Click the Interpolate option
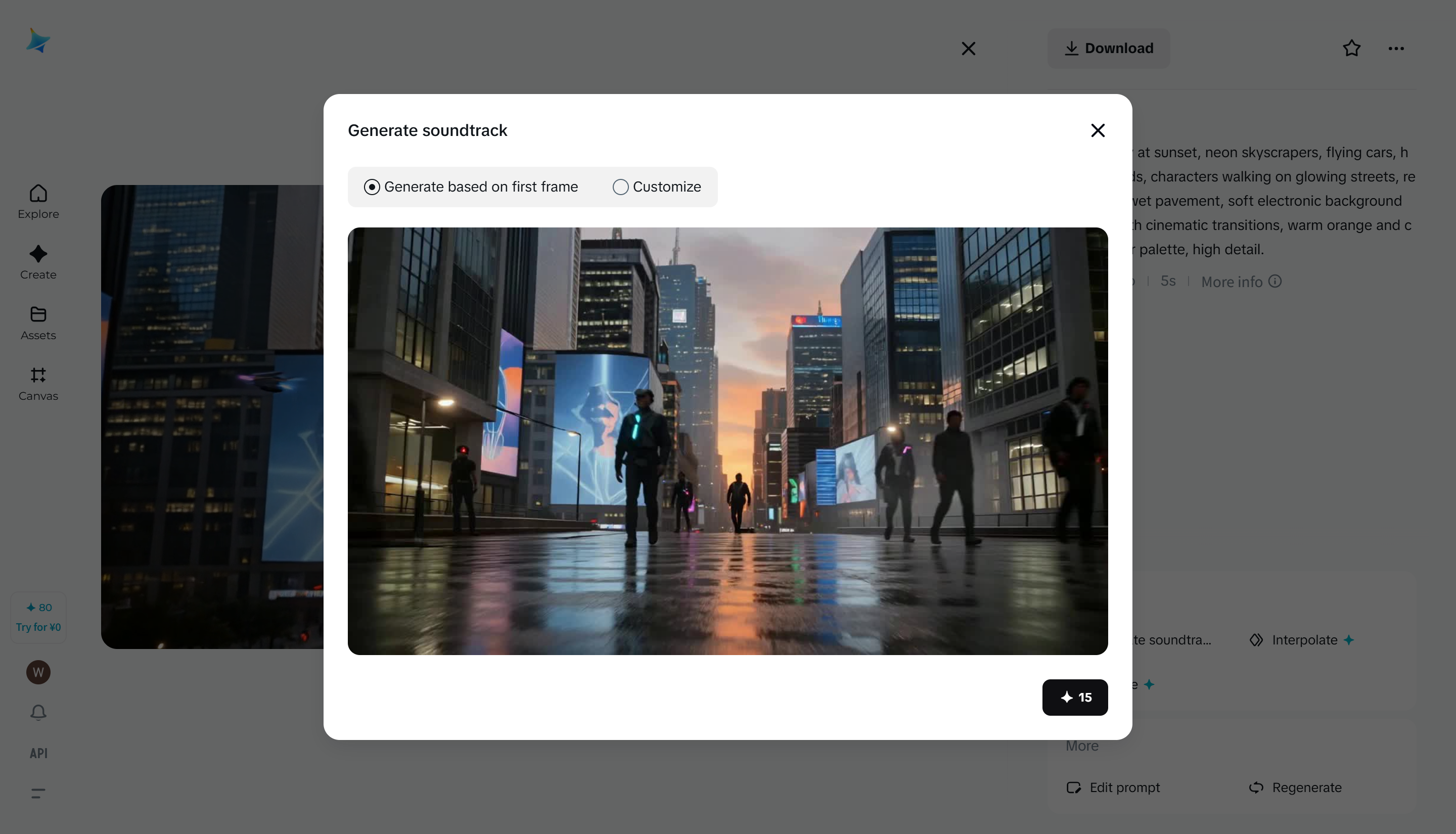The image size is (1456, 834). 1304,640
